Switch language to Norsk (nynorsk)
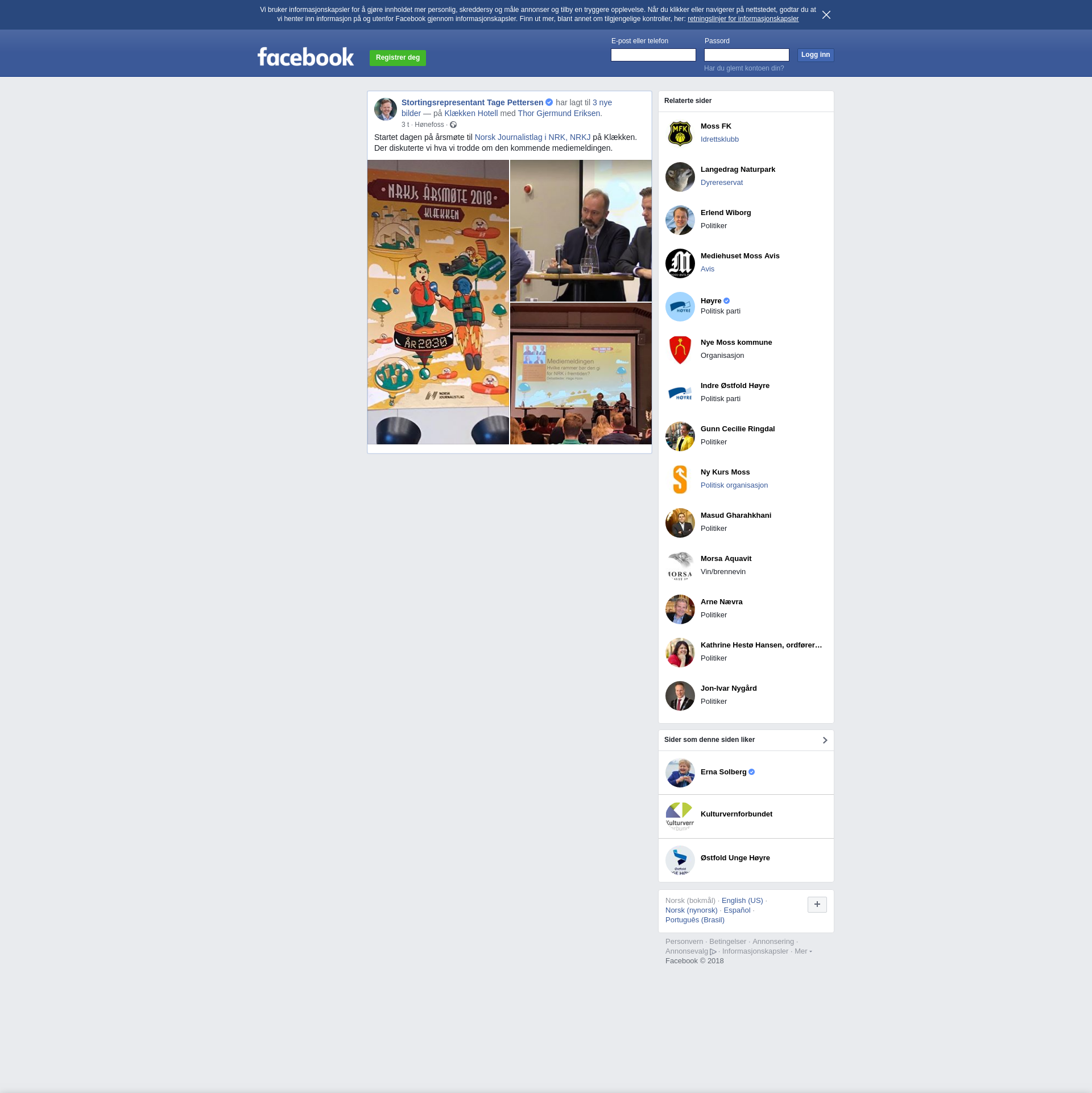Viewport: 1092px width, 1093px height. (691, 910)
